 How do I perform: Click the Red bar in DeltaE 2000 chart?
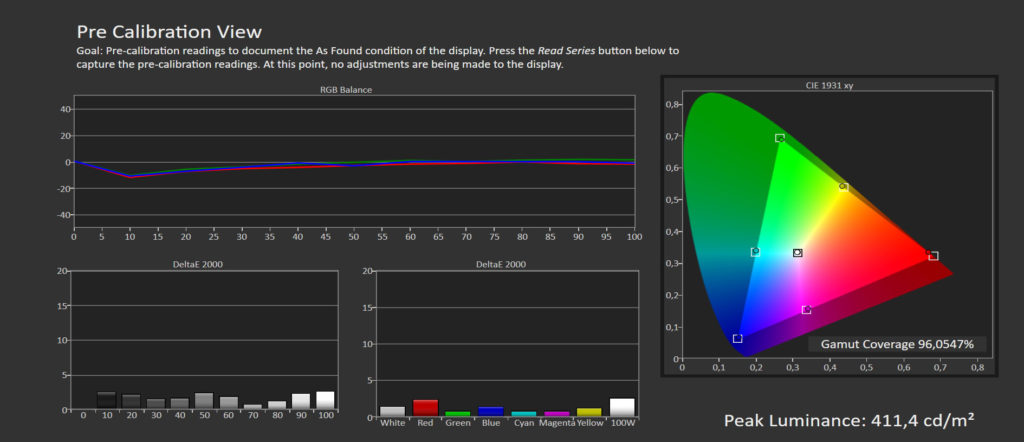click(x=426, y=408)
